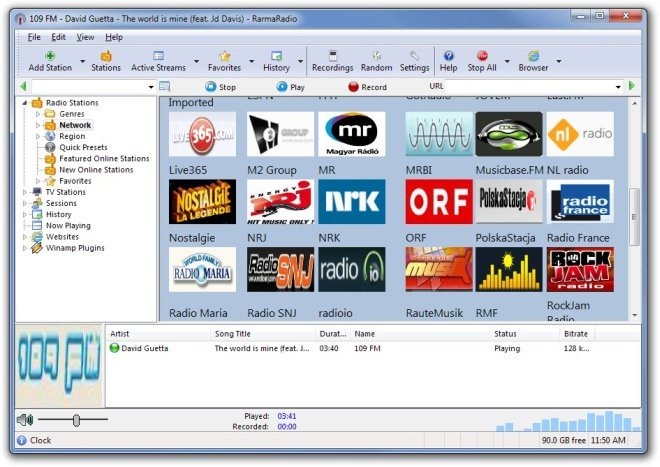Pick a Random station
The width and height of the screenshot is (660, 467).
click(x=376, y=61)
